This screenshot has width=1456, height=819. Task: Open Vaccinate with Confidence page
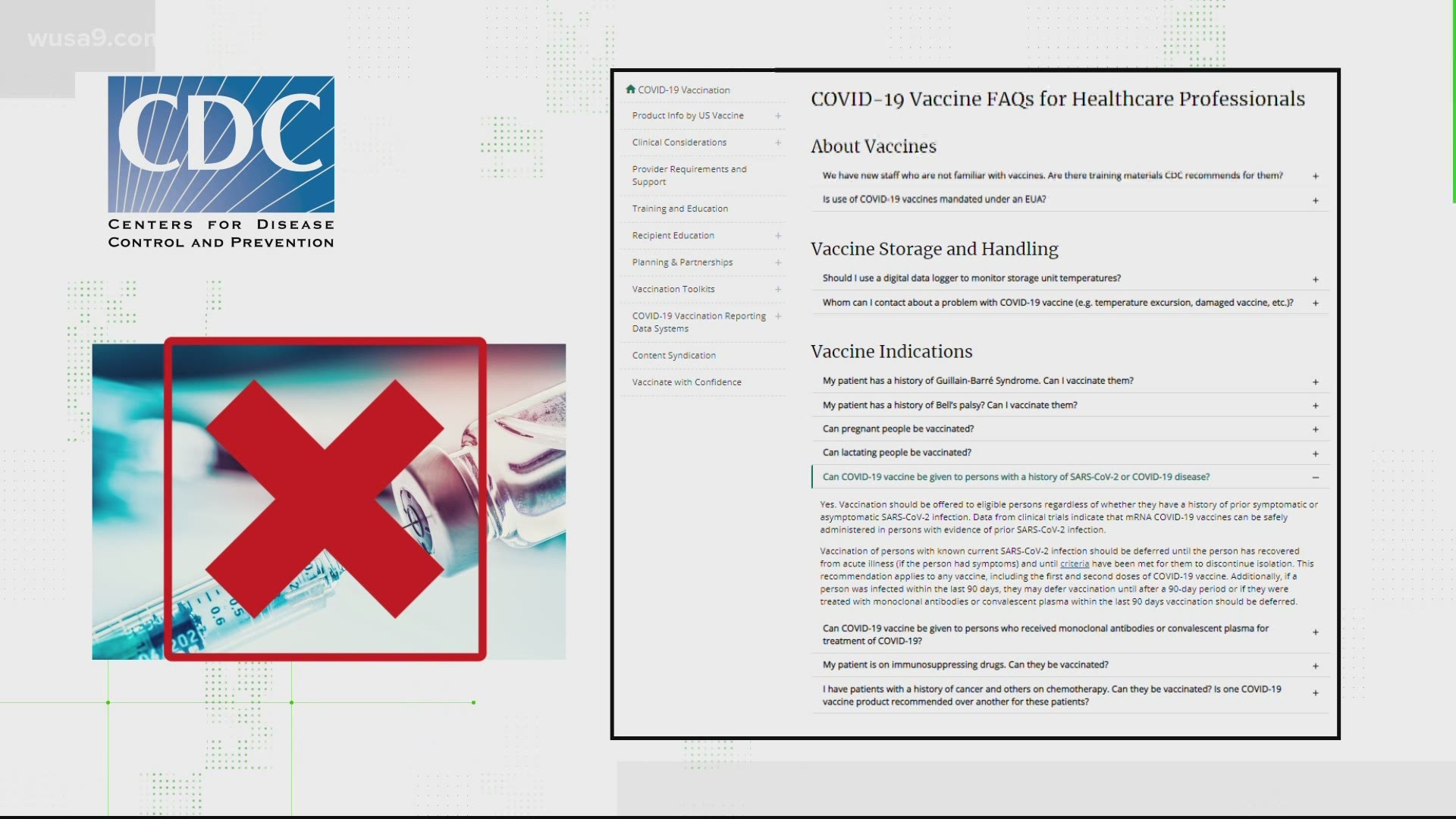click(x=686, y=382)
